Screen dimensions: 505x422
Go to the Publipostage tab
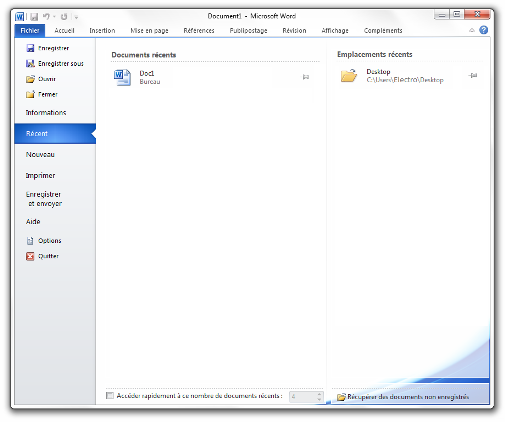(248, 31)
